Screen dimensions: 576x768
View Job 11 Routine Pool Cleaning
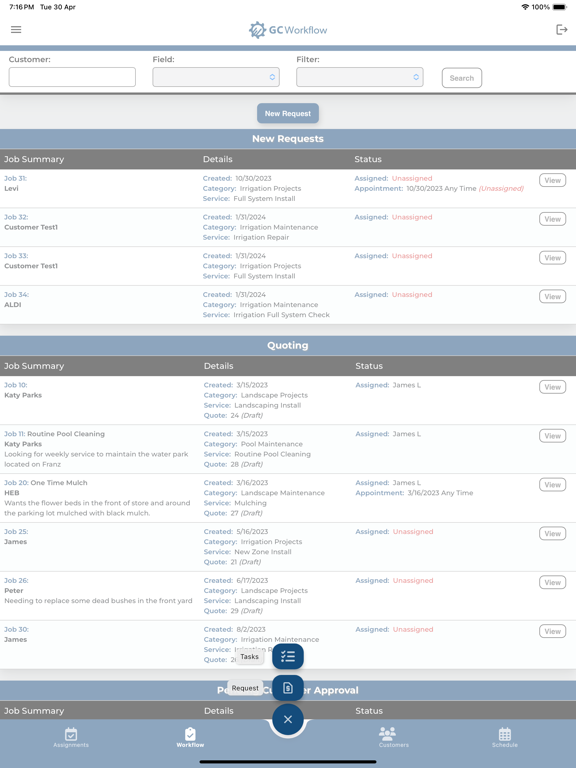(552, 436)
